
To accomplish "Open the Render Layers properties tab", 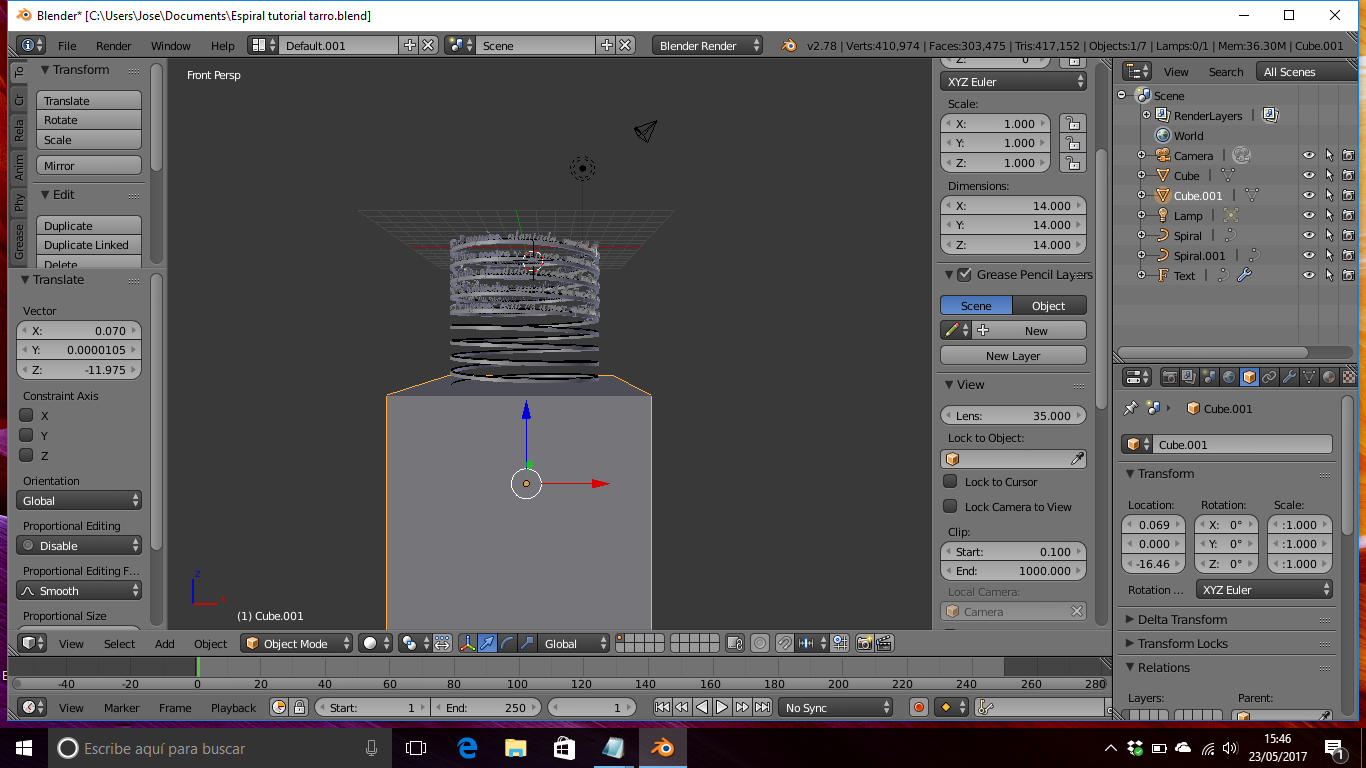I will click(x=1189, y=377).
